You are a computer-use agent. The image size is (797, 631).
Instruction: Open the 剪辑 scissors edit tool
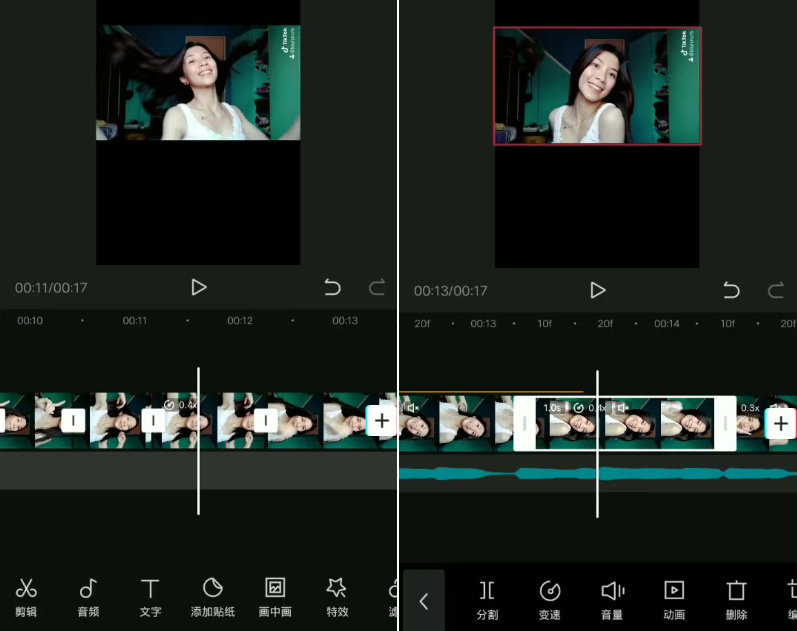click(26, 596)
